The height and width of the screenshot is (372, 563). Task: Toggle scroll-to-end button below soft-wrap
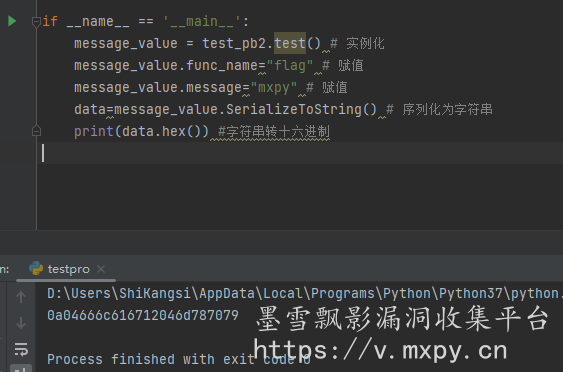21,369
